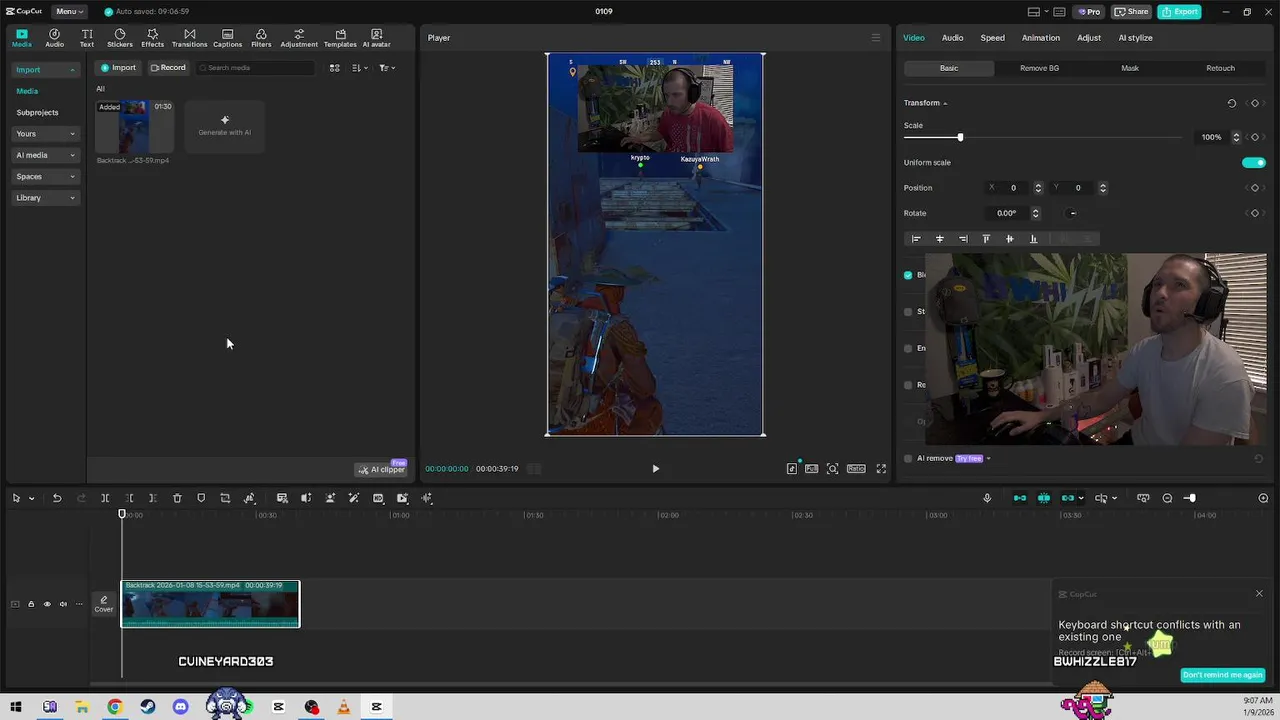1280x720 pixels.
Task: Click the undo arrow in timeline toolbar
Action: pos(57,498)
